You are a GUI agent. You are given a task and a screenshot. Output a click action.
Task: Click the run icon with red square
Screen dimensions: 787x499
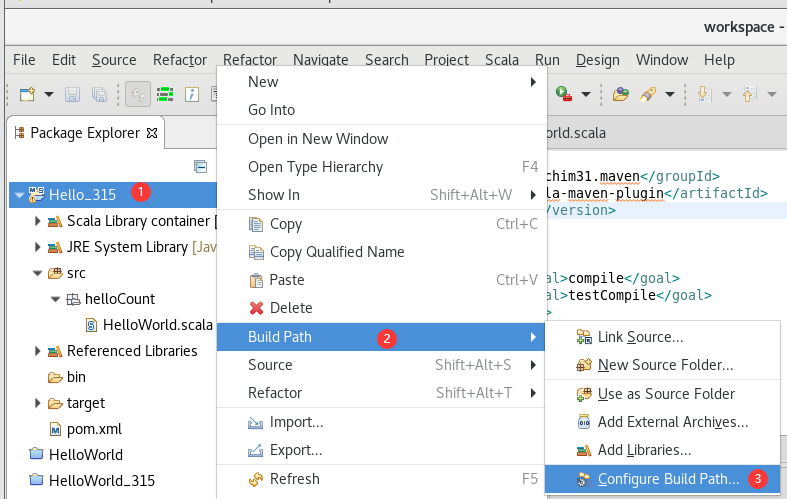[x=564, y=94]
